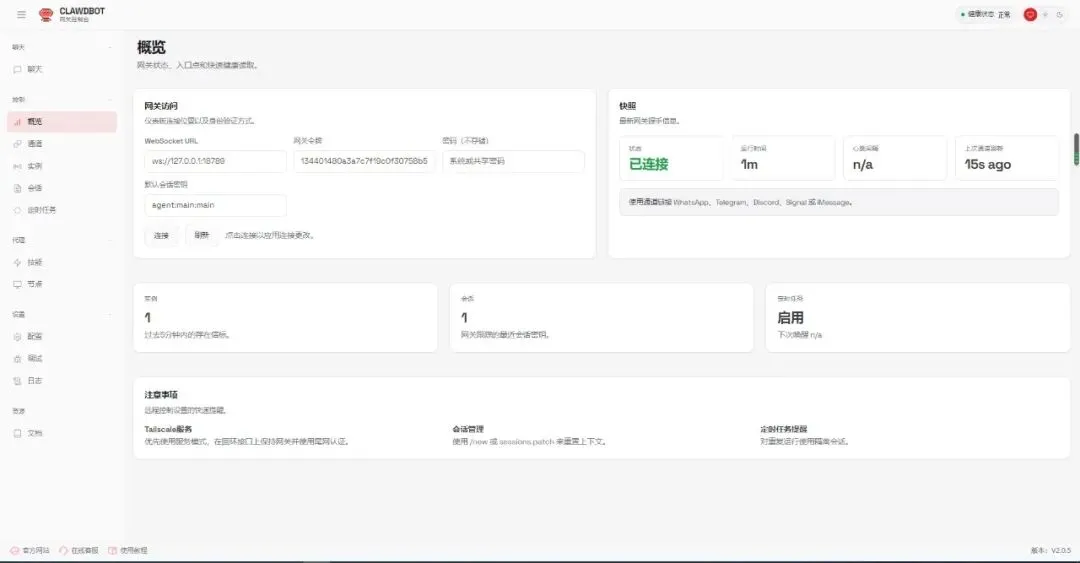The image size is (1080, 563).
Task: Click 文档 book icon in sidebar
Action: [17, 433]
